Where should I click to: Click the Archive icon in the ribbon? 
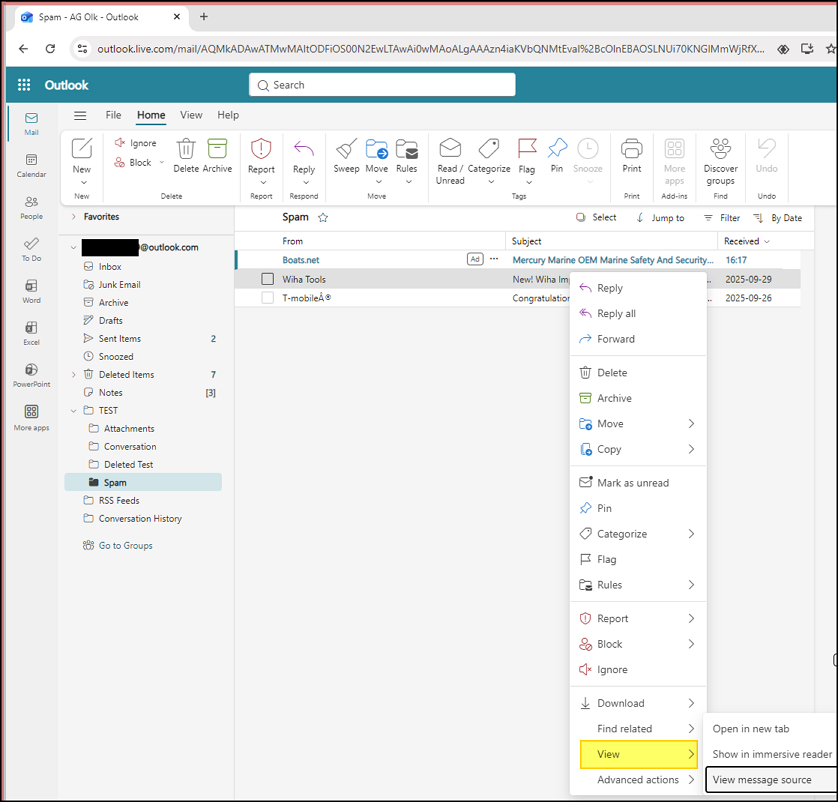click(x=218, y=149)
